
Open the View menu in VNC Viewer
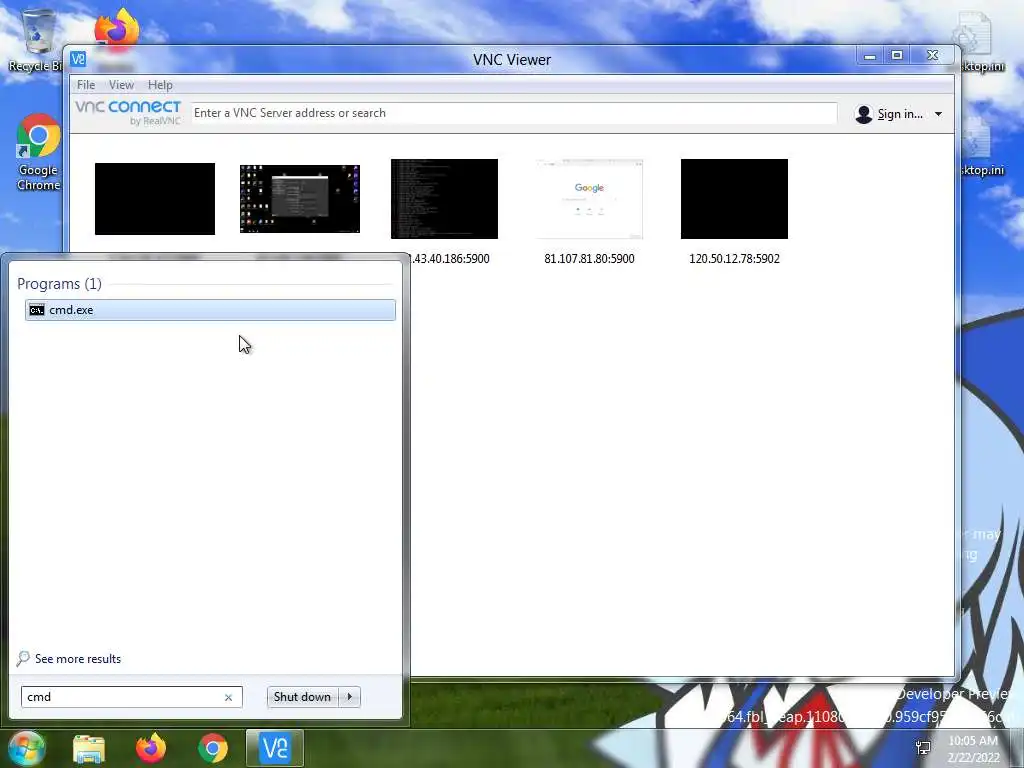click(121, 85)
